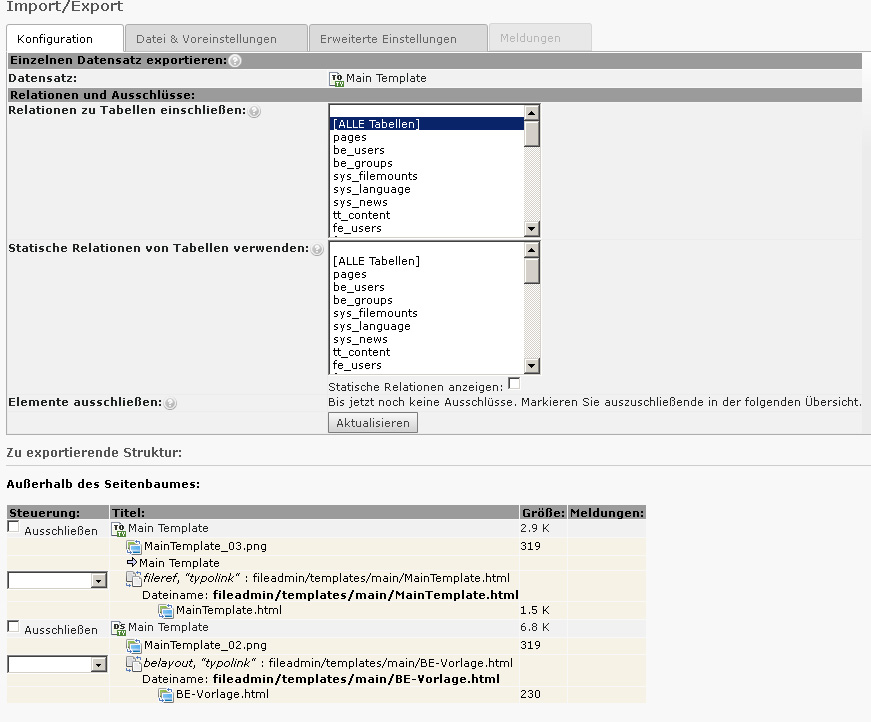The image size is (871, 722).
Task: Show help icon next to 'Elemente ausschließen'
Action: click(x=171, y=403)
